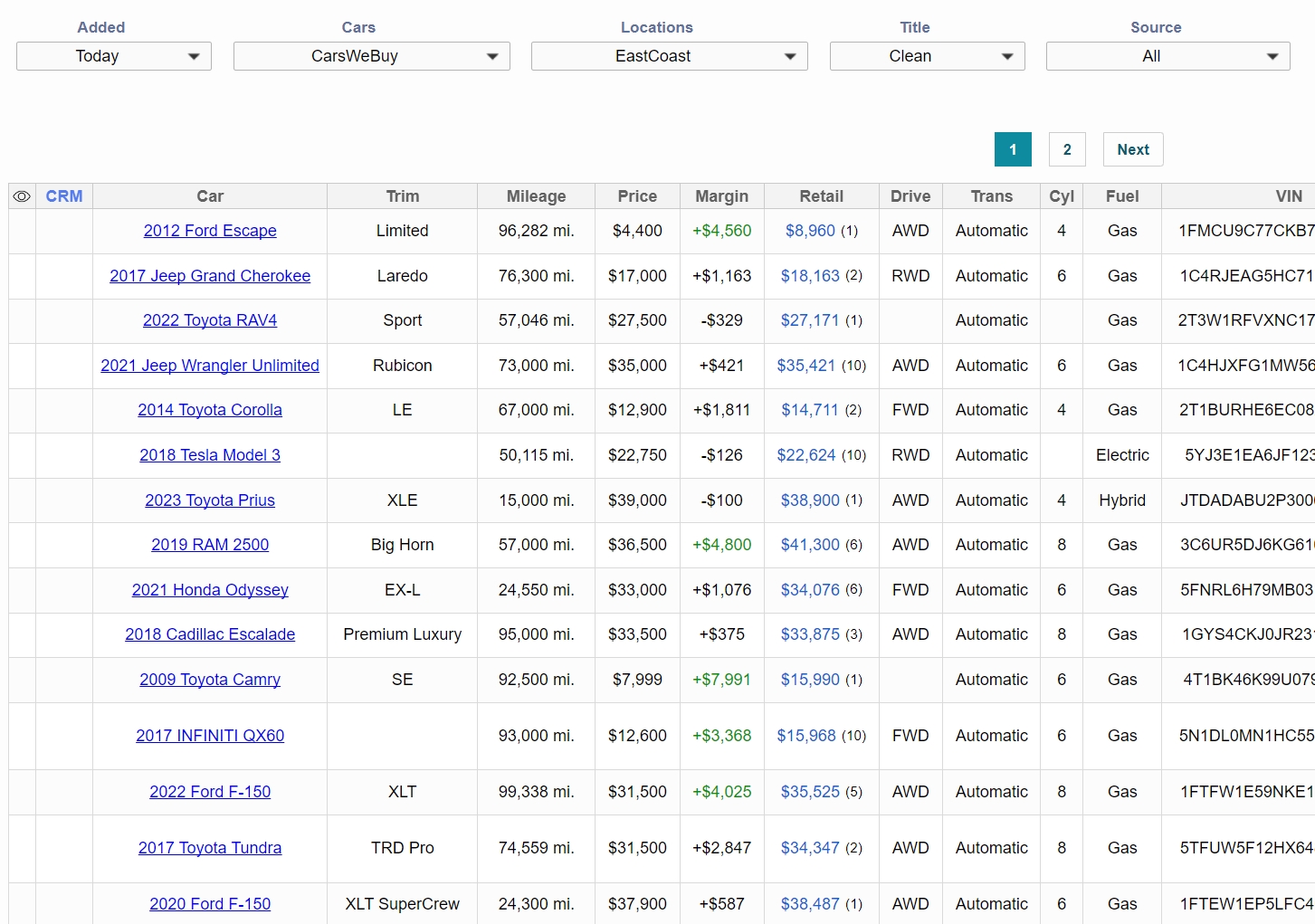Click retail price $18,163 for Grand Cherokee
Screen dimensions: 1315x924
[810, 276]
